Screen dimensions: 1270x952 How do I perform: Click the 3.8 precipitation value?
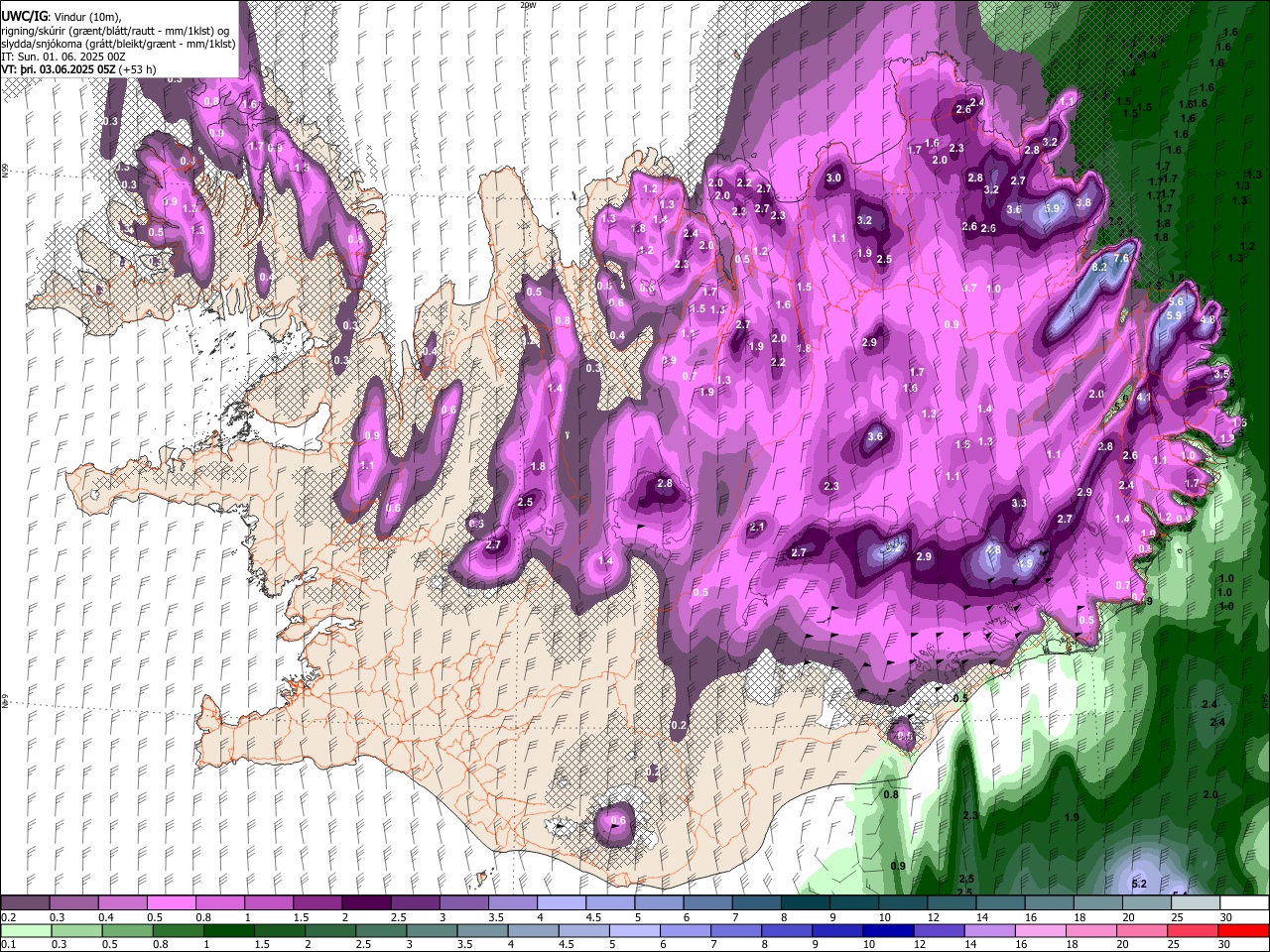click(1083, 203)
